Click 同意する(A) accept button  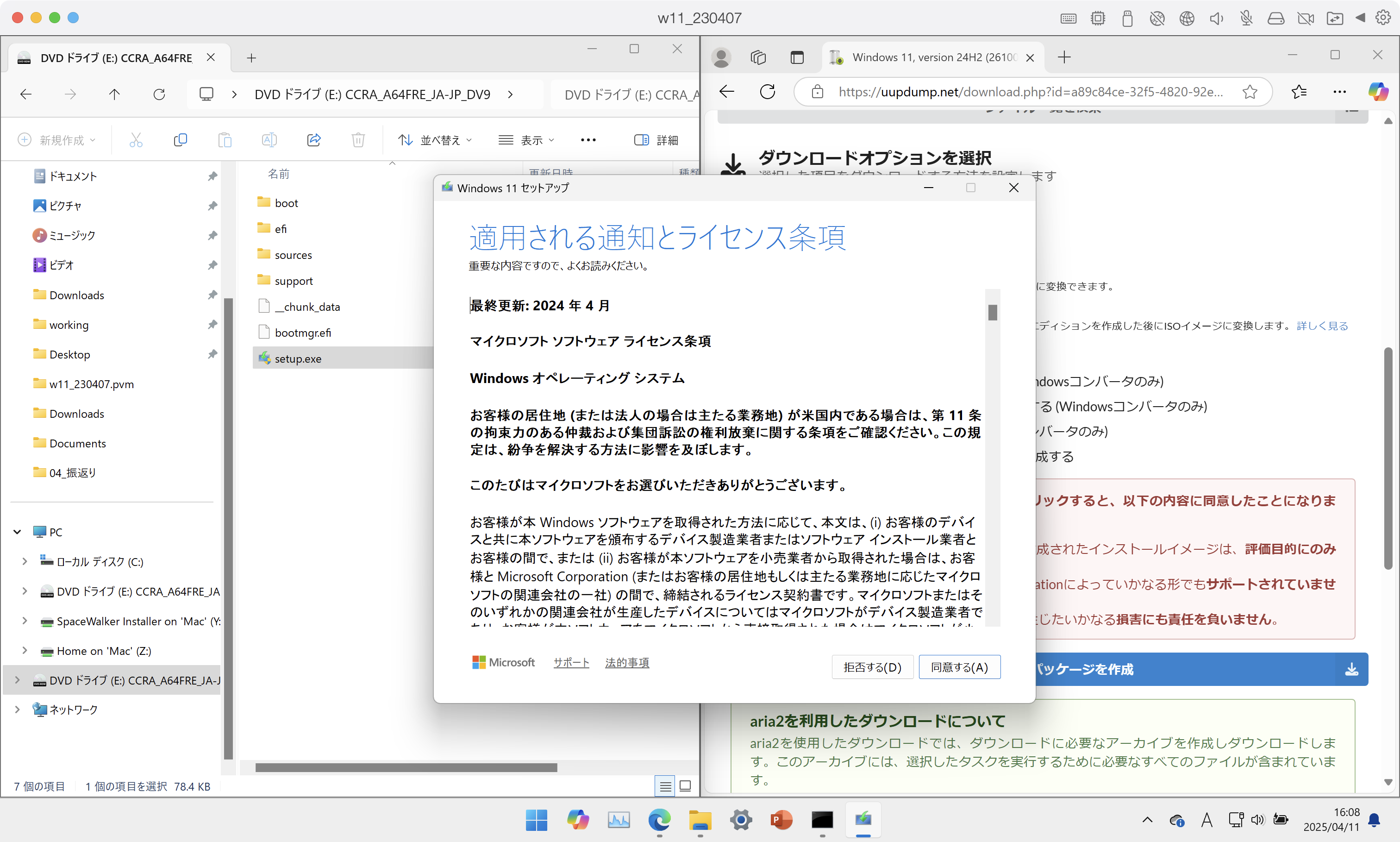pos(959,667)
